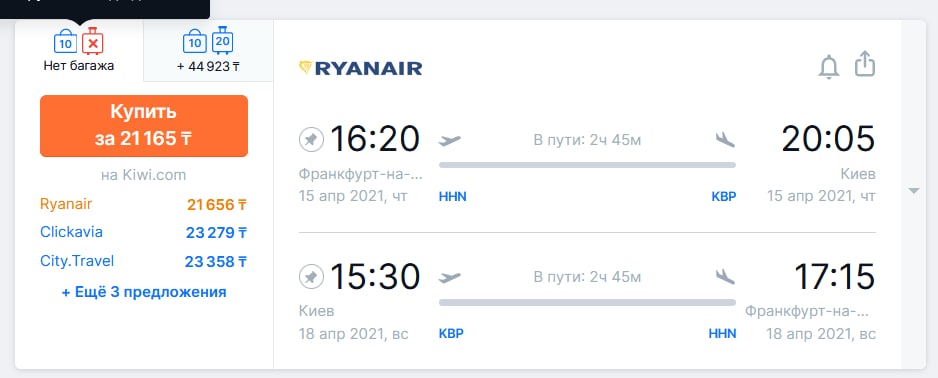
Task: Open the Ryanair offer for 21 656 ₸
Action: coord(144,205)
